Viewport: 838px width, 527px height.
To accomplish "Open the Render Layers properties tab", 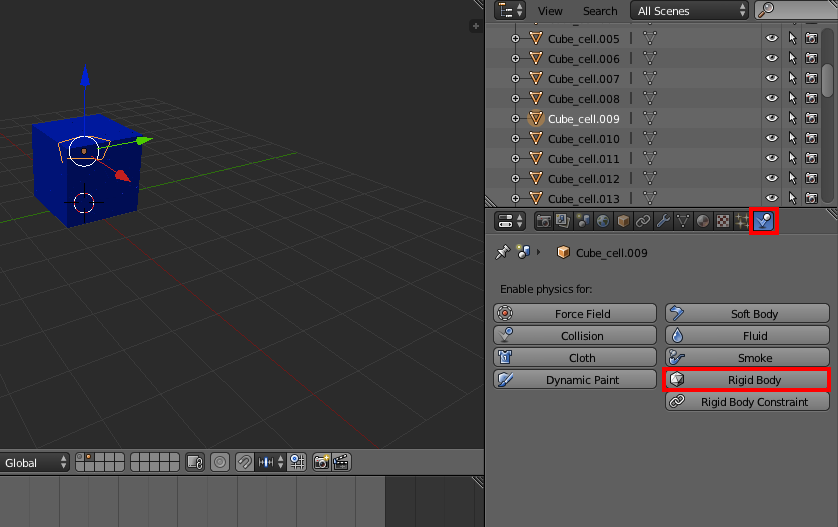I will 563,221.
